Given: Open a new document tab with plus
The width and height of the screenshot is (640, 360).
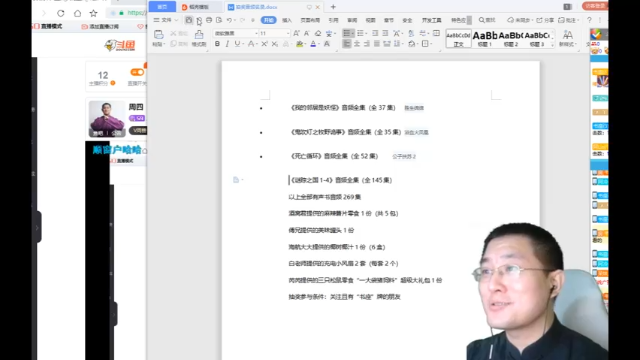Looking at the screenshot, I should pos(333,7).
